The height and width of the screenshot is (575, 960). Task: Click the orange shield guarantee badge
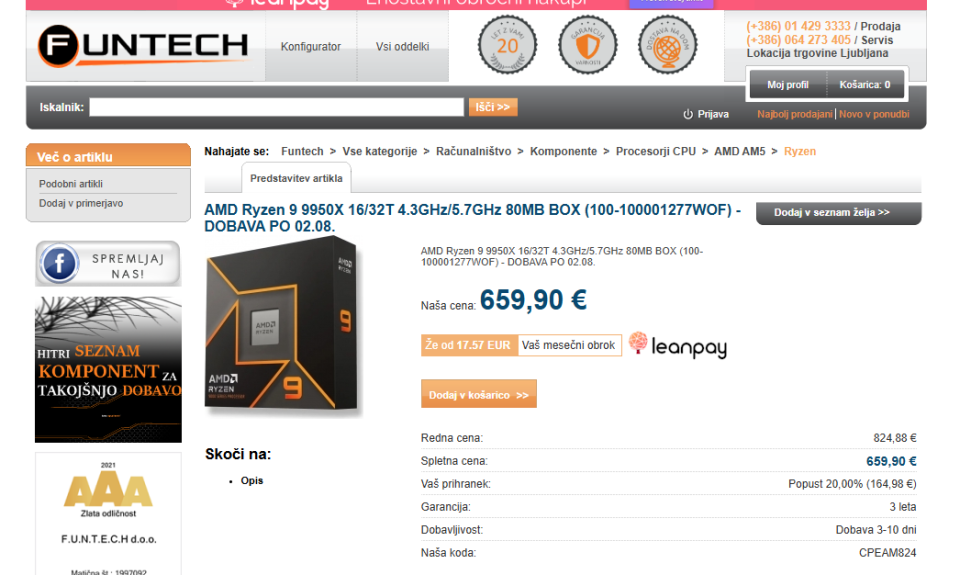click(x=588, y=45)
